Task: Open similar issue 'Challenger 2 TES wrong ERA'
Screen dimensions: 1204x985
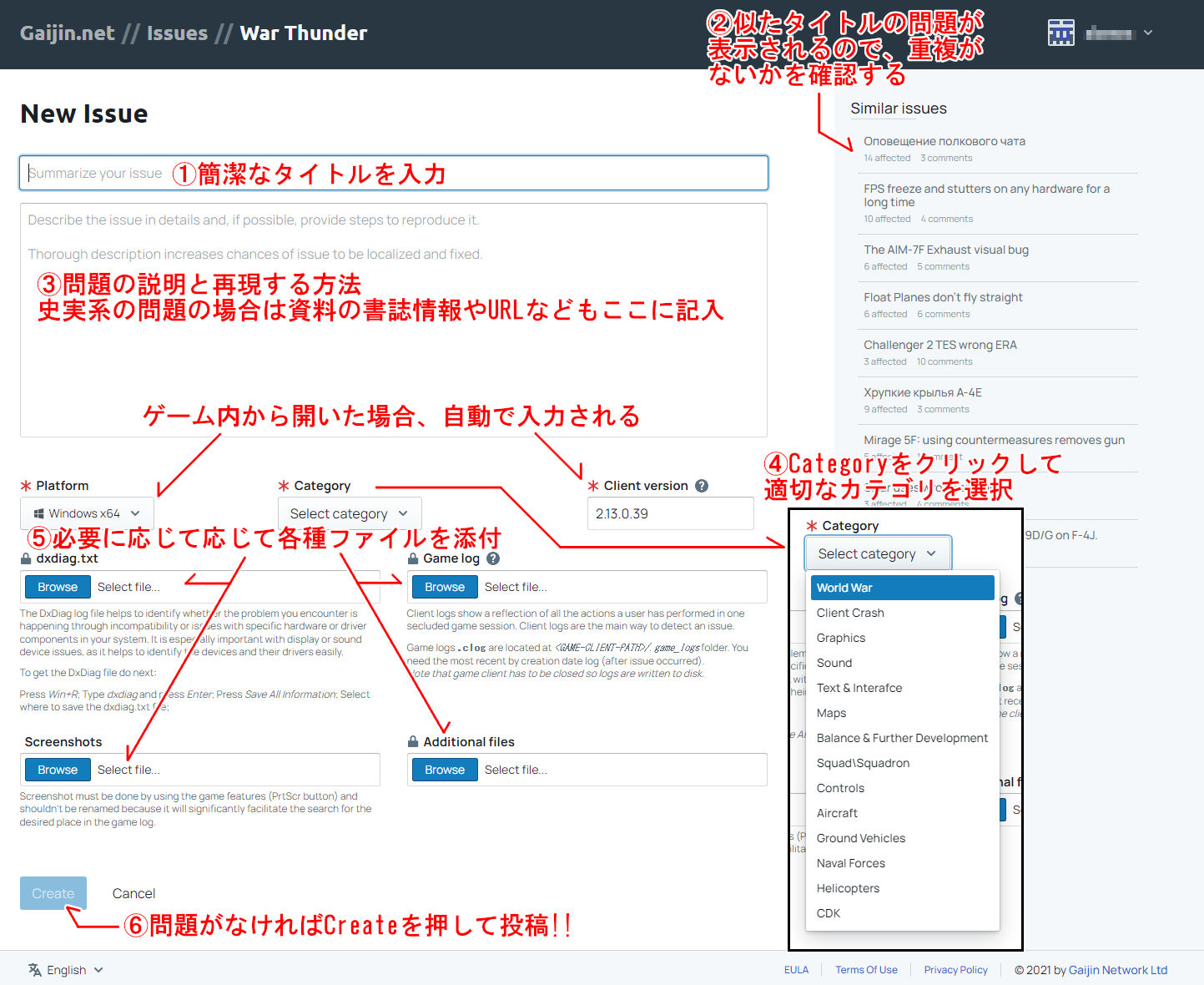Action: (x=940, y=345)
